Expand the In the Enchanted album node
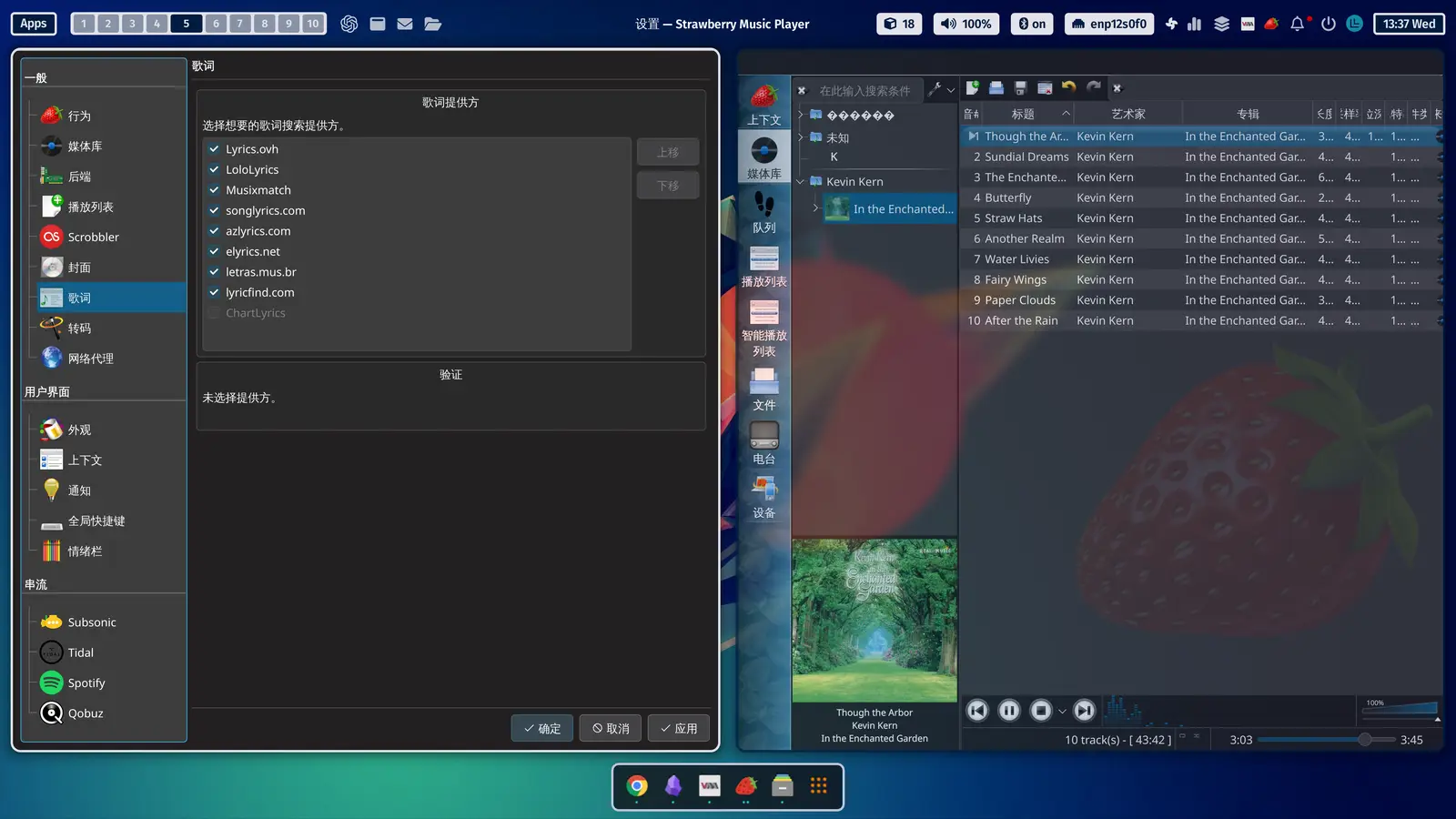Screen dimensions: 1456x819 click(815, 208)
